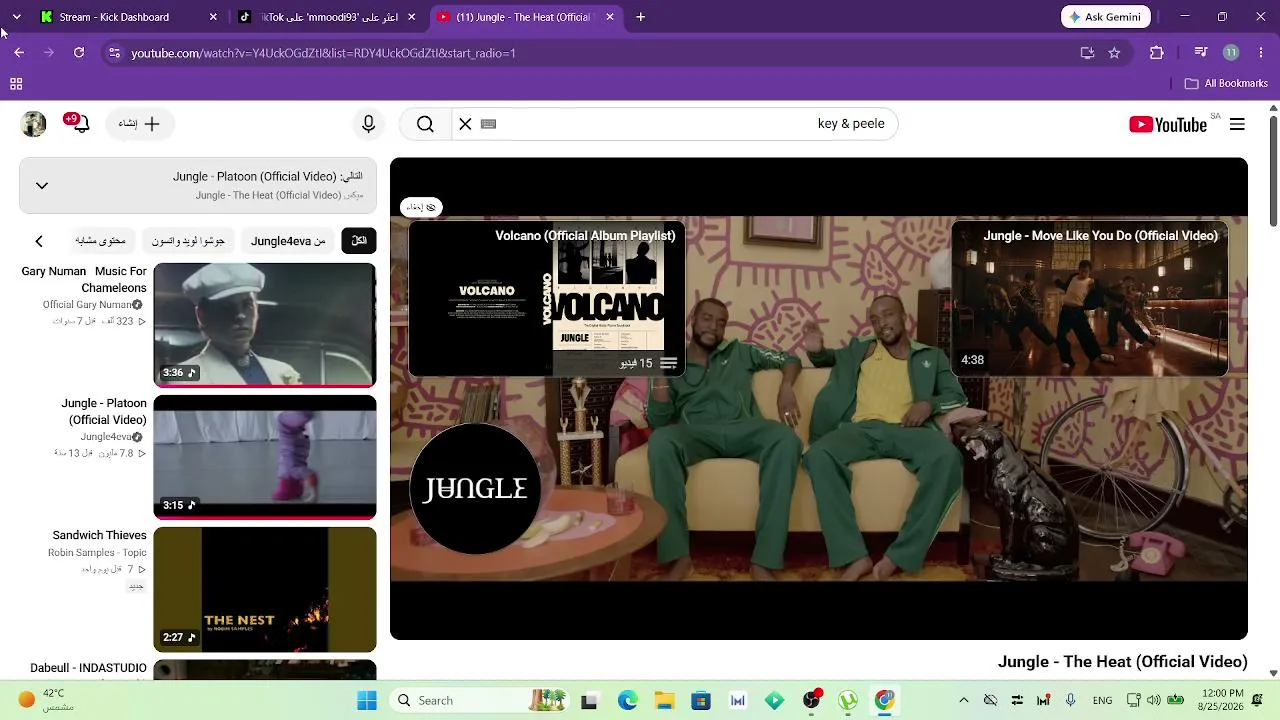Viewport: 1280px width, 720px height.
Task: Open the YouTube hamburger guide menu
Action: coord(1237,124)
